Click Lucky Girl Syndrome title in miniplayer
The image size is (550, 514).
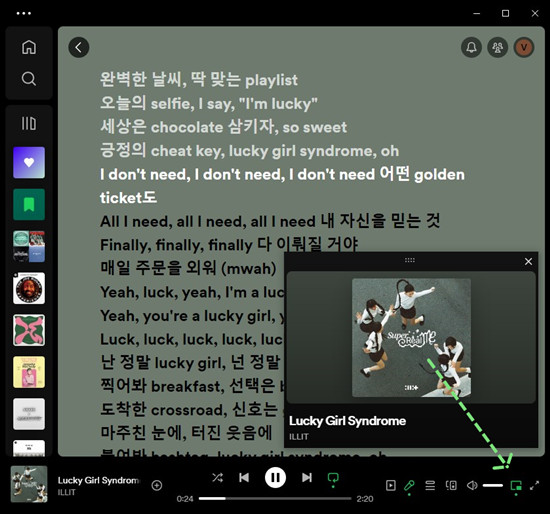click(347, 421)
